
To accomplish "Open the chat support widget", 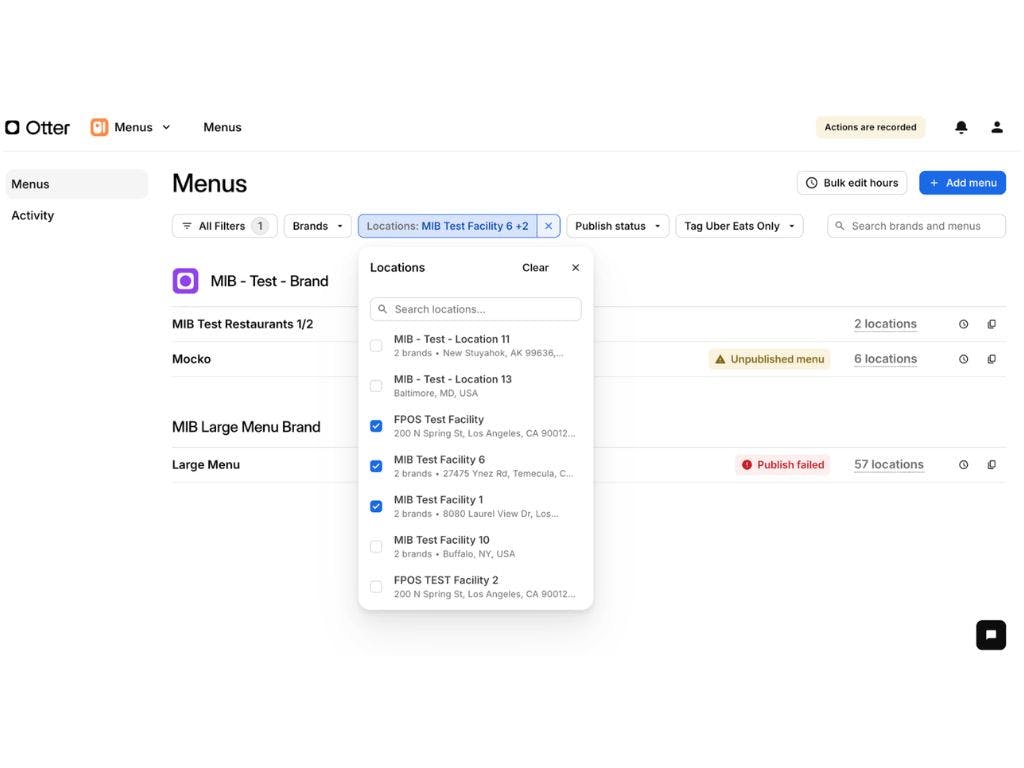I will [x=991, y=635].
